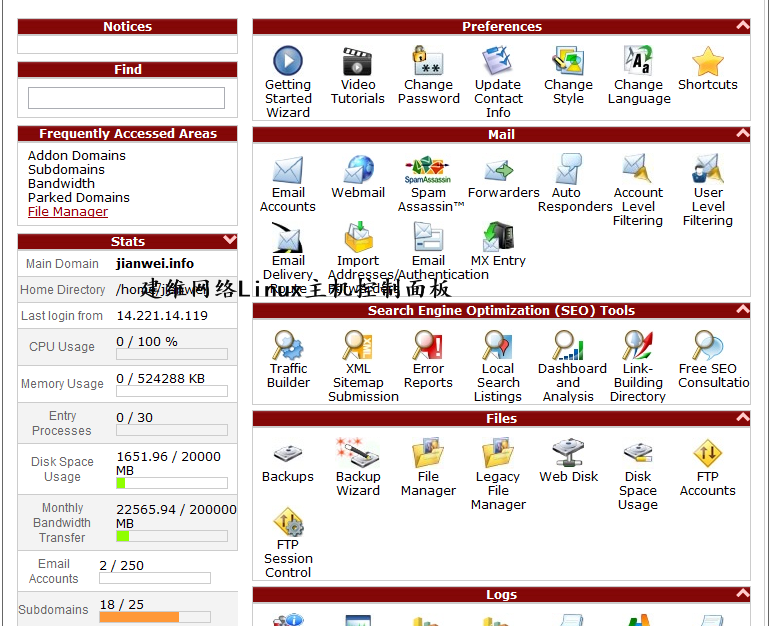Collapse the SEO Tools section
769x626 pixels.
click(743, 309)
